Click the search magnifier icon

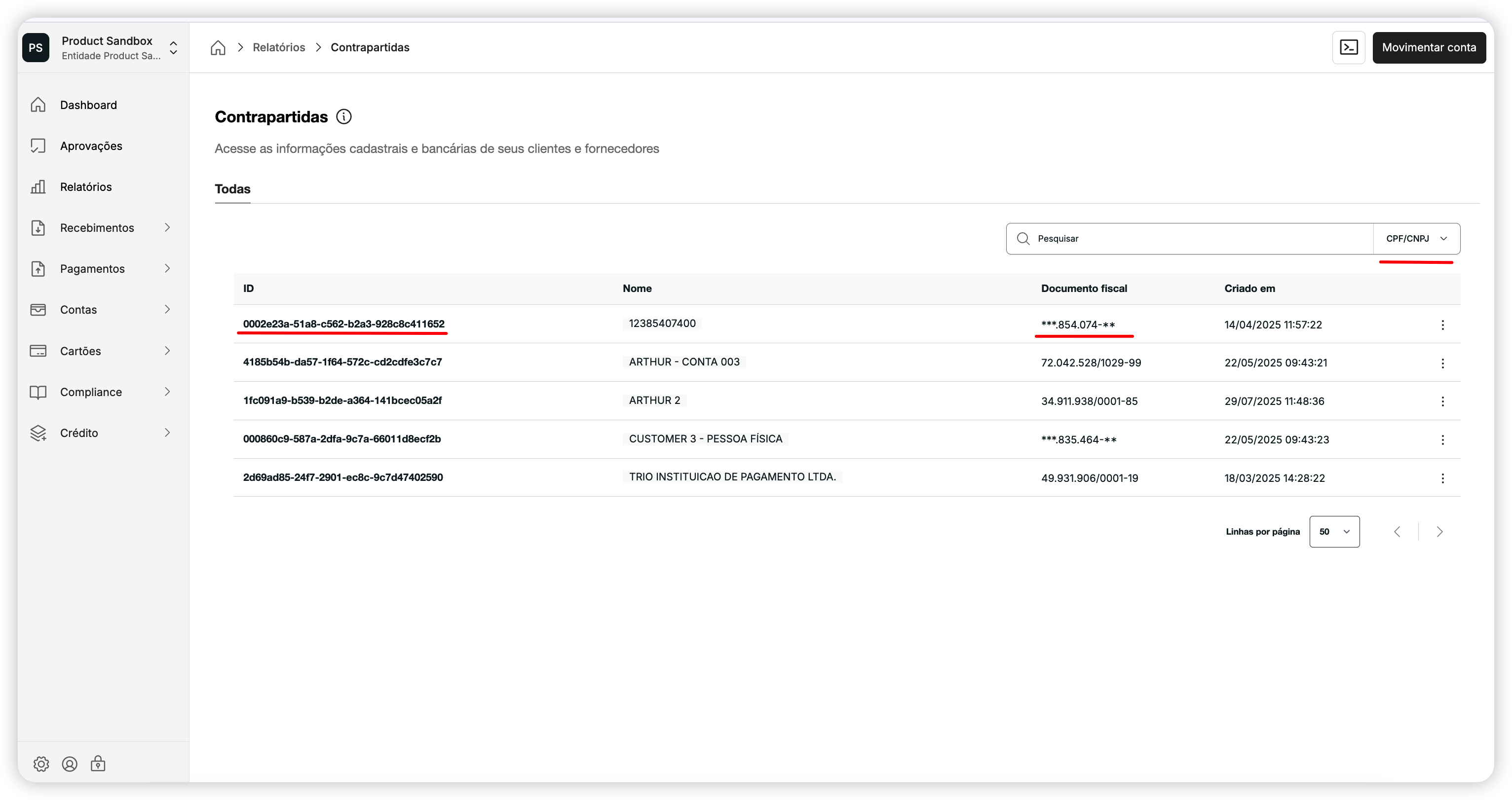pyautogui.click(x=1023, y=239)
